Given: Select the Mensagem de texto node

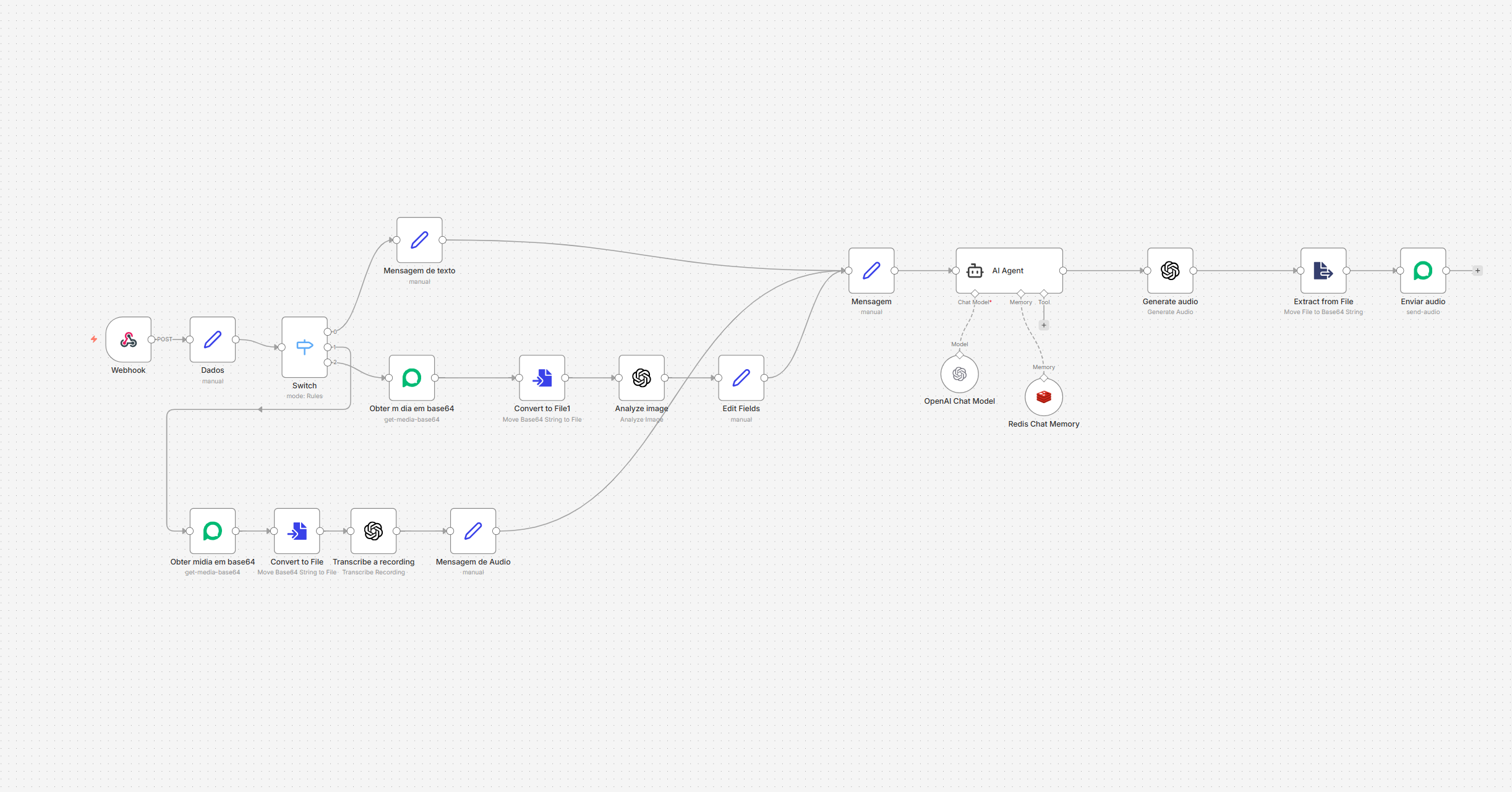Looking at the screenshot, I should point(419,240).
